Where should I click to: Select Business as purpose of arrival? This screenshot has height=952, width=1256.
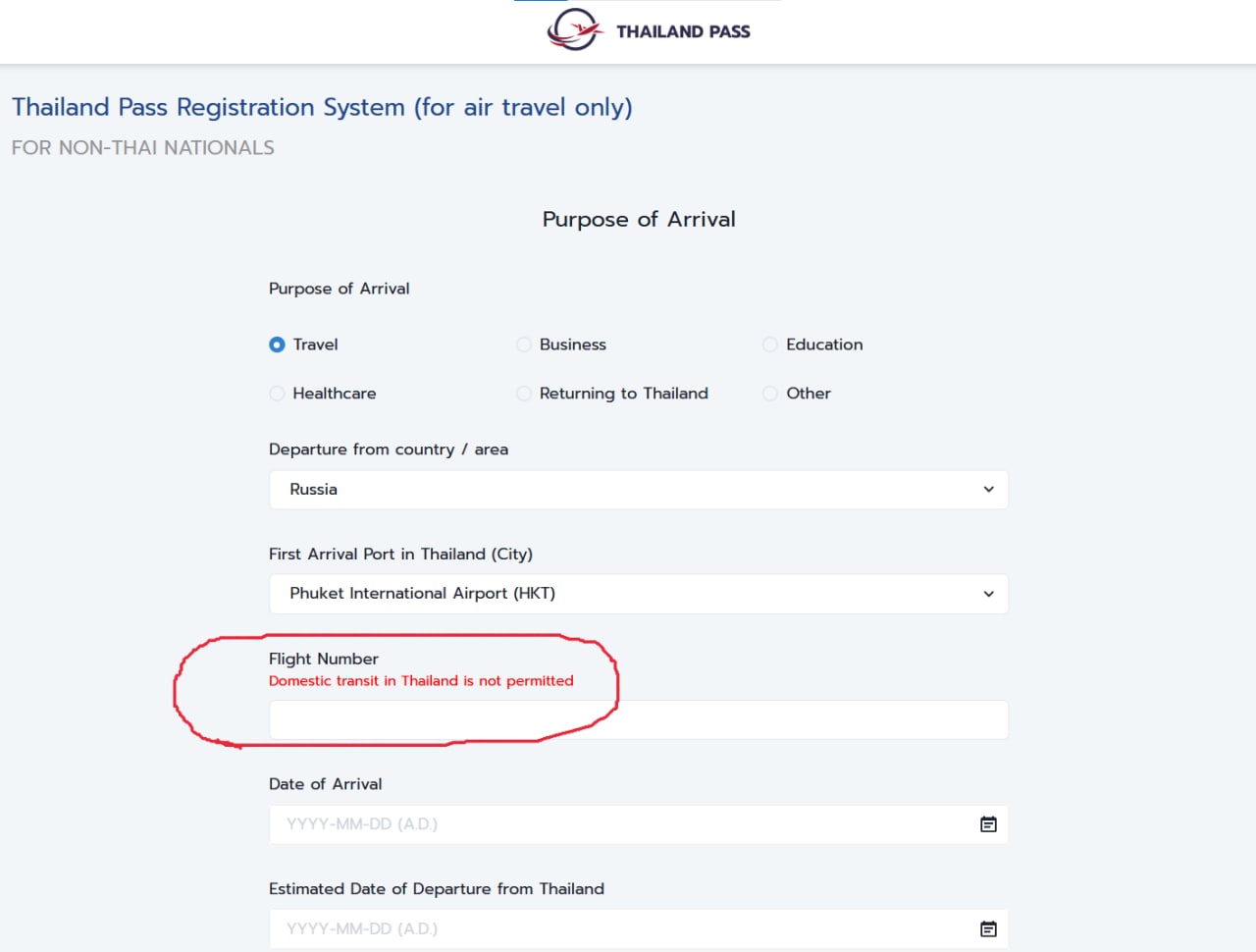[x=524, y=344]
